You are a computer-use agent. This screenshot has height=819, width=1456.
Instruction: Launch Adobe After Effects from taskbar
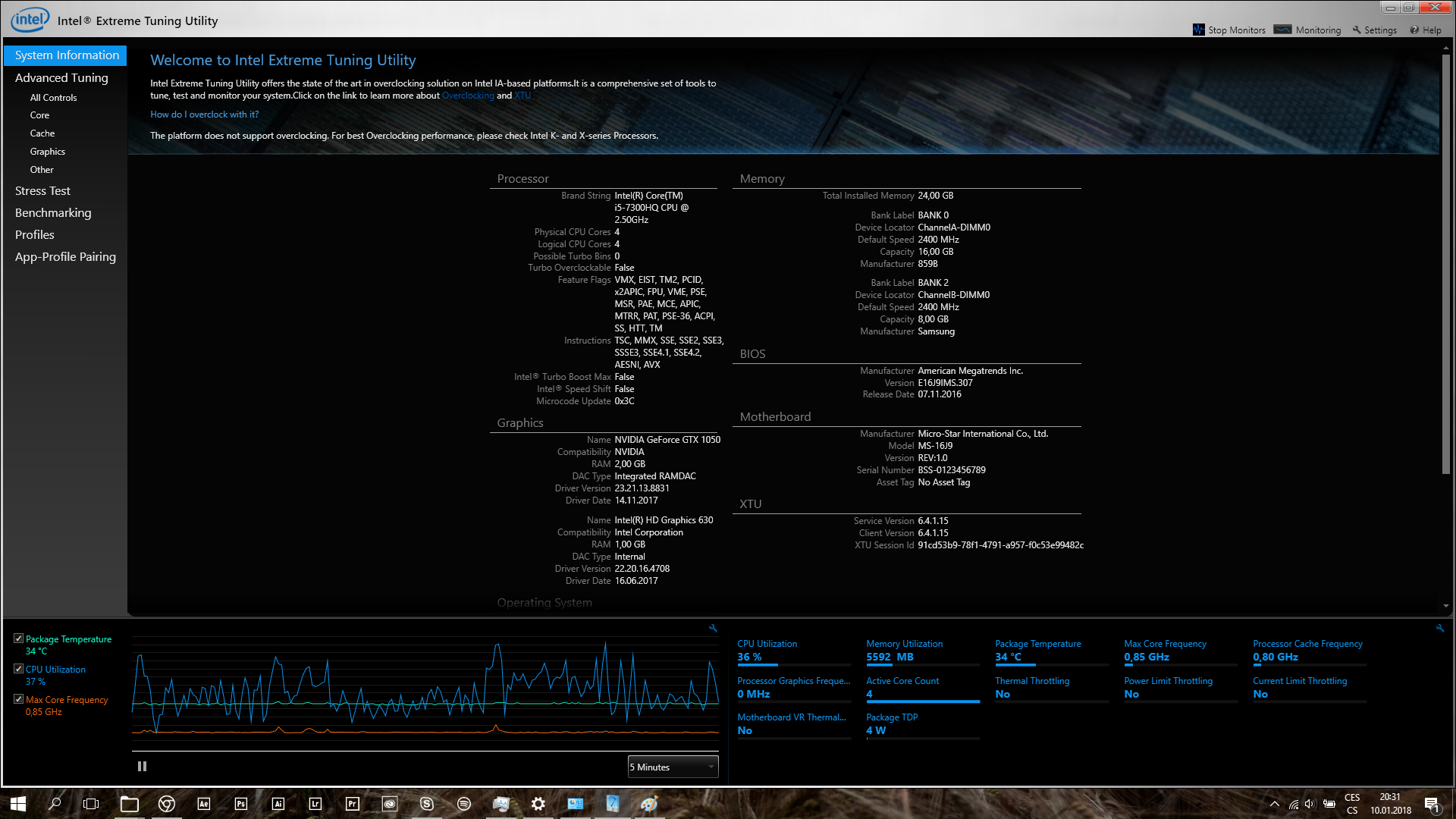point(204,804)
